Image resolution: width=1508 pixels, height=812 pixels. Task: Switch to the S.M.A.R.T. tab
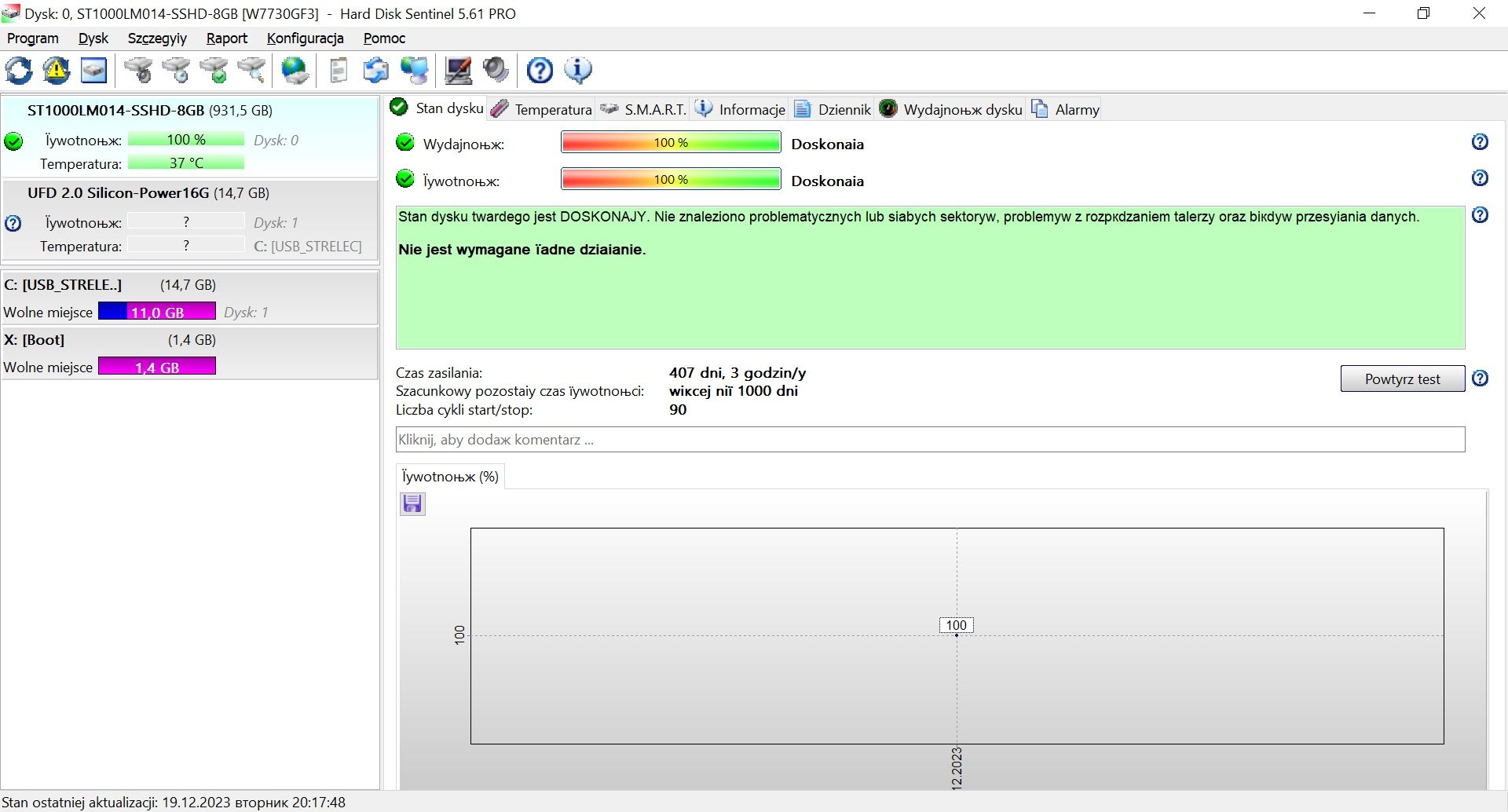click(x=643, y=110)
